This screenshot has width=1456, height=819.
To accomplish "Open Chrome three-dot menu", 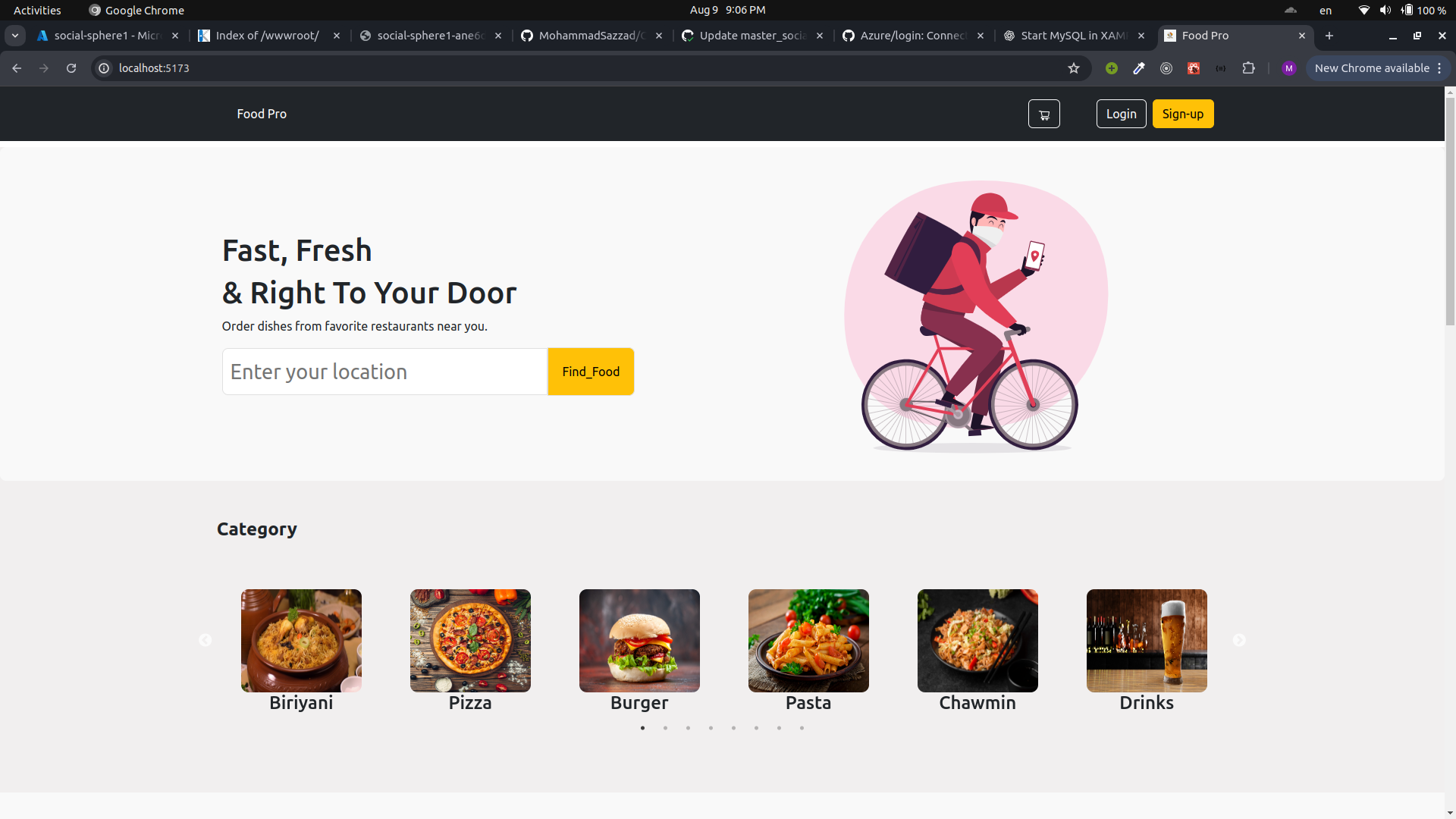I will click(x=1439, y=68).
